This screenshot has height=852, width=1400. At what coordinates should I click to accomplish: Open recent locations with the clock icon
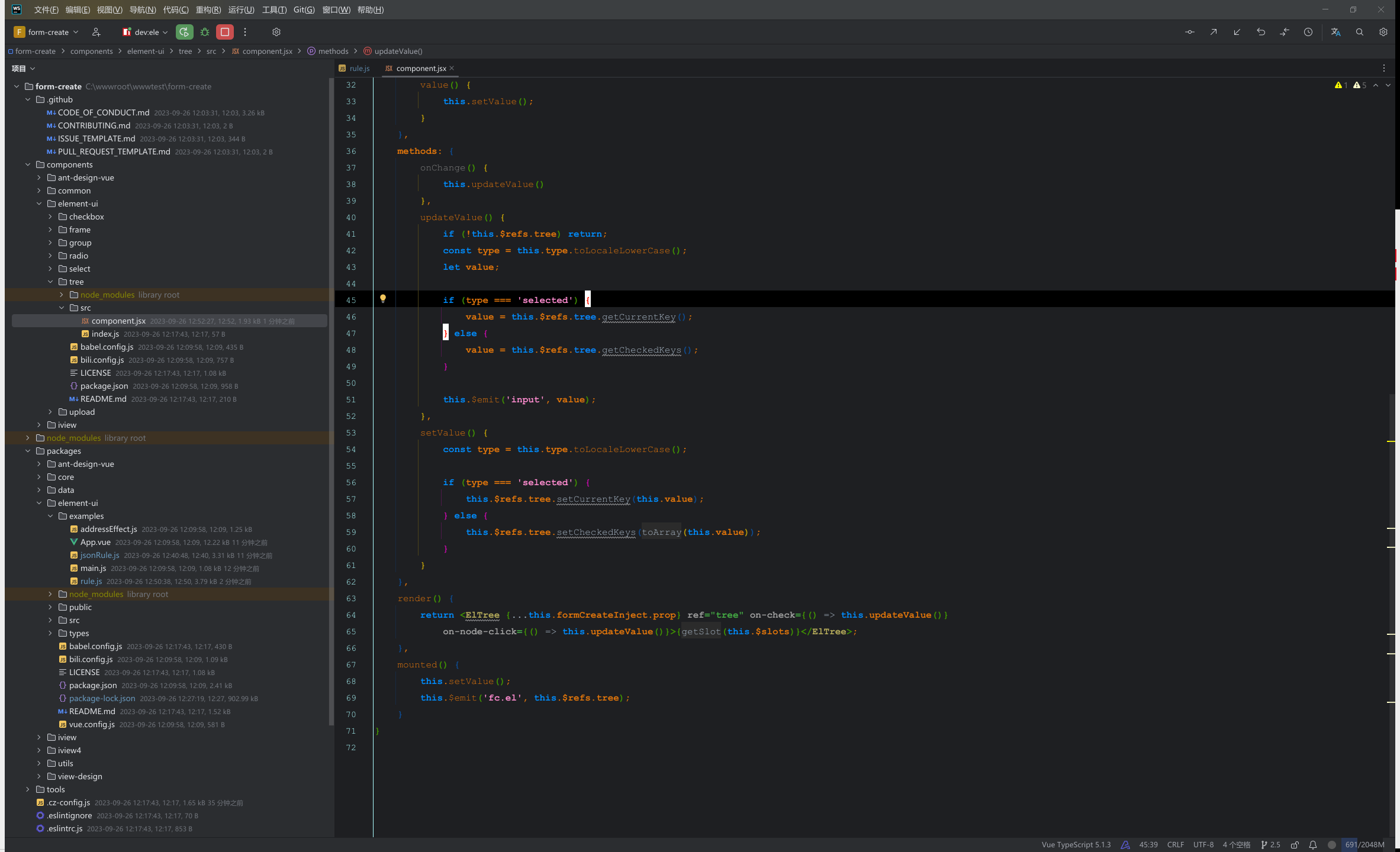coord(1309,32)
